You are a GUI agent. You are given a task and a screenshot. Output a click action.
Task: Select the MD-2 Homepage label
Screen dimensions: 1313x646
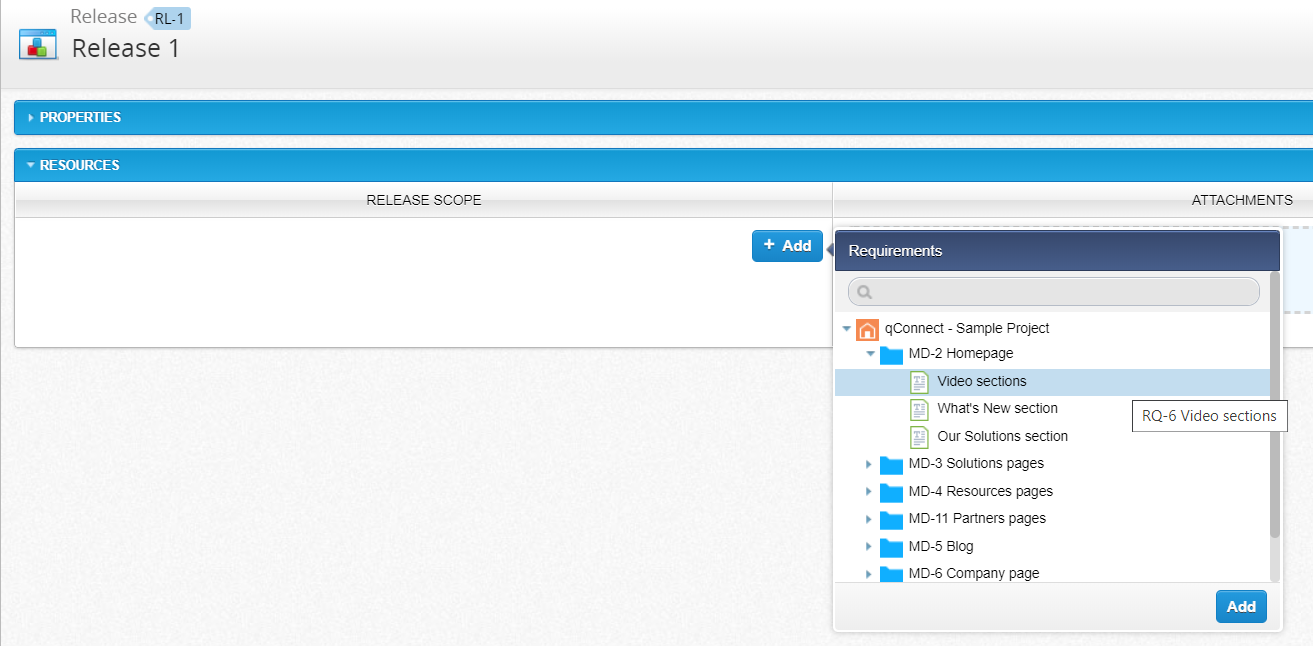961,353
